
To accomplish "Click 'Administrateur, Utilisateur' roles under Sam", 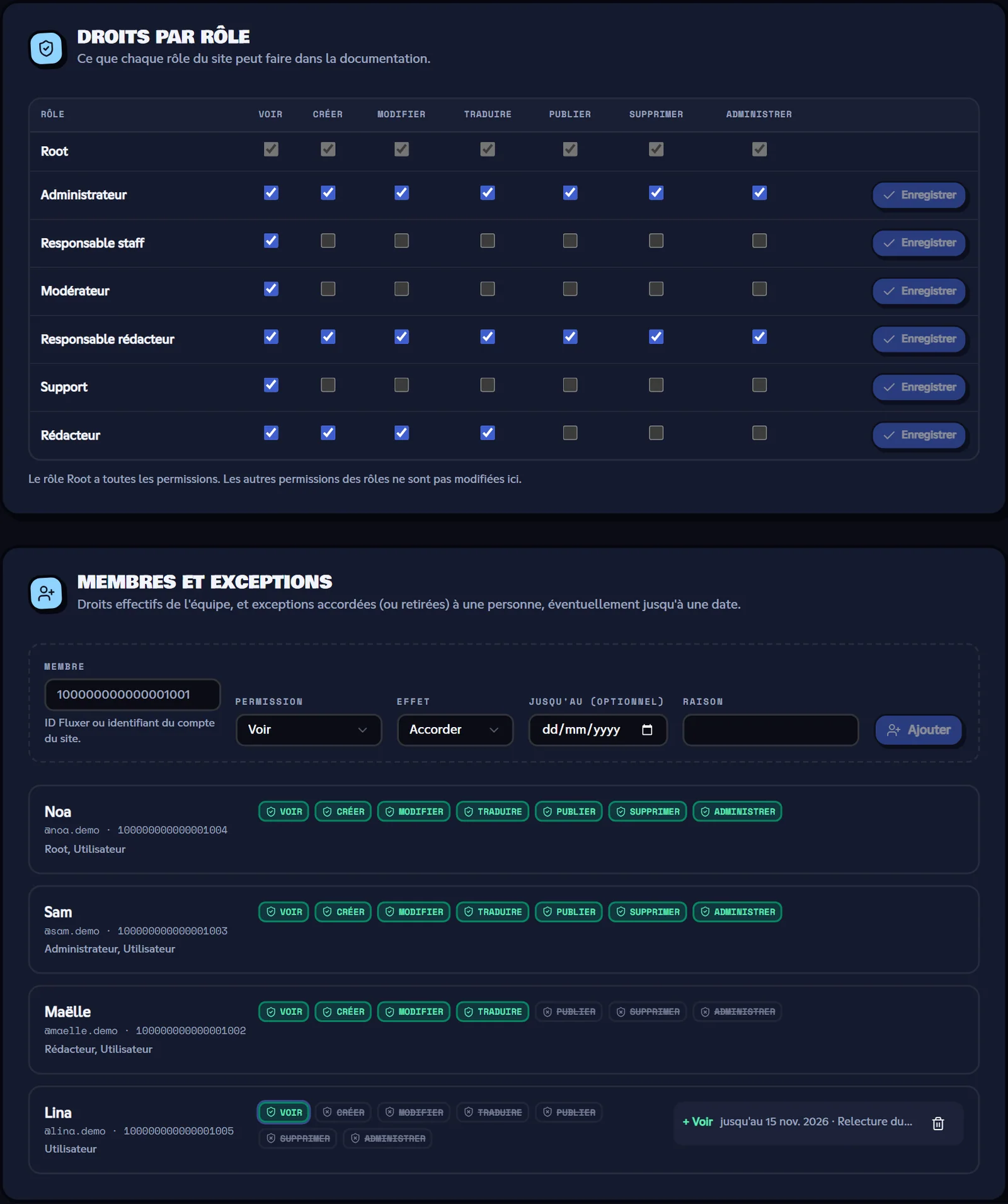I will click(x=110, y=949).
